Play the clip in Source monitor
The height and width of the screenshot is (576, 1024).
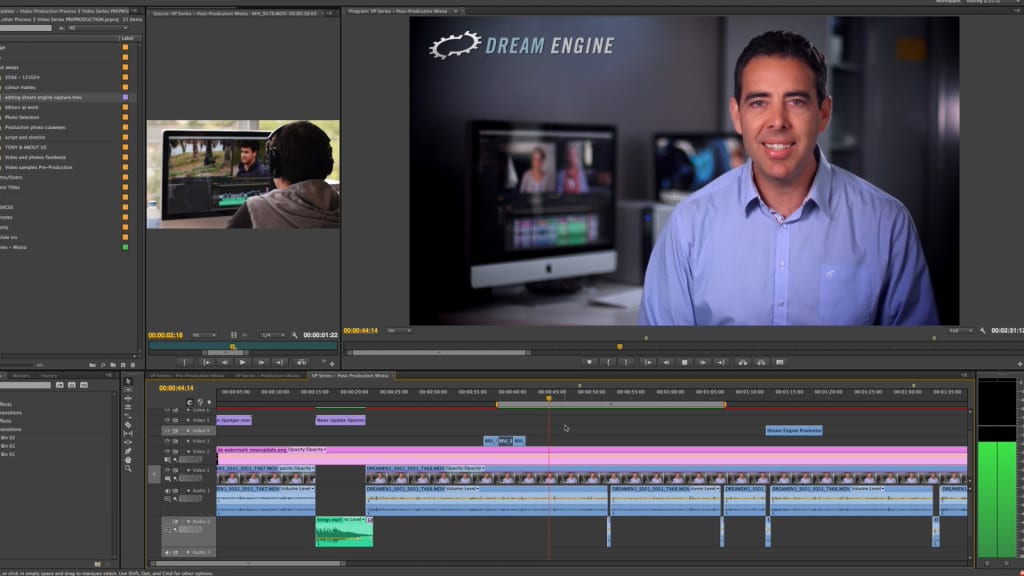pos(242,362)
